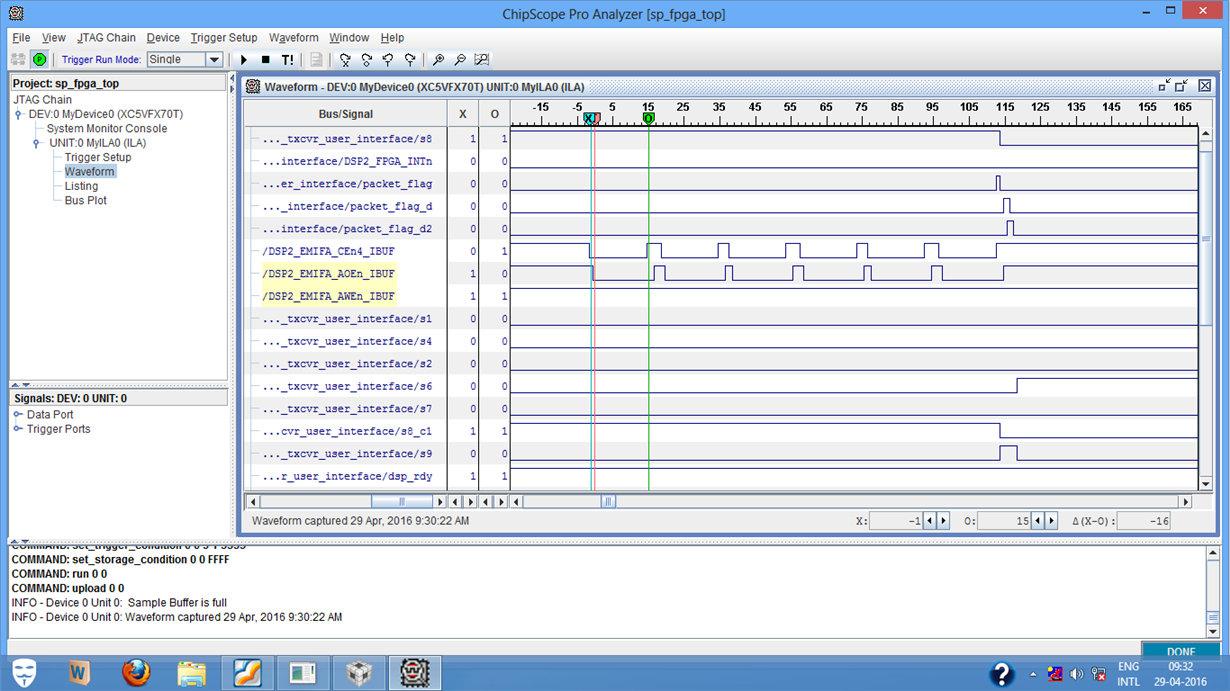Click the third cursor navigation toolbar icon
Image resolution: width=1230 pixels, height=691 pixels.
(388, 60)
